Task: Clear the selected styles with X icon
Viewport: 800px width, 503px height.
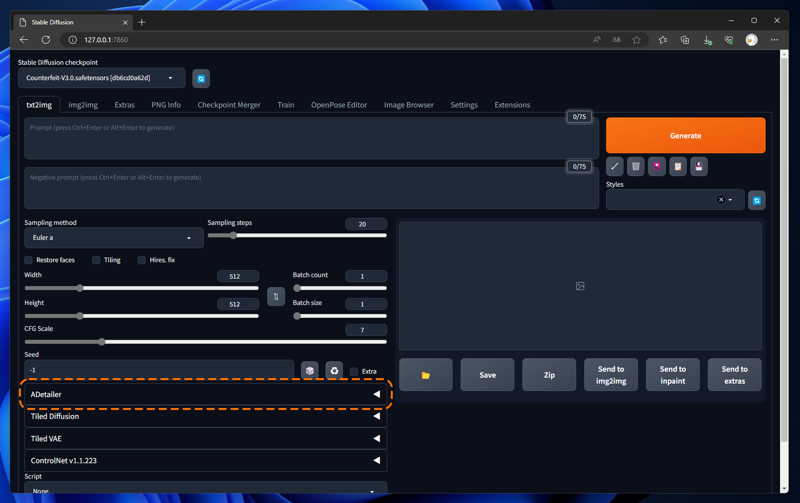Action: click(x=721, y=200)
